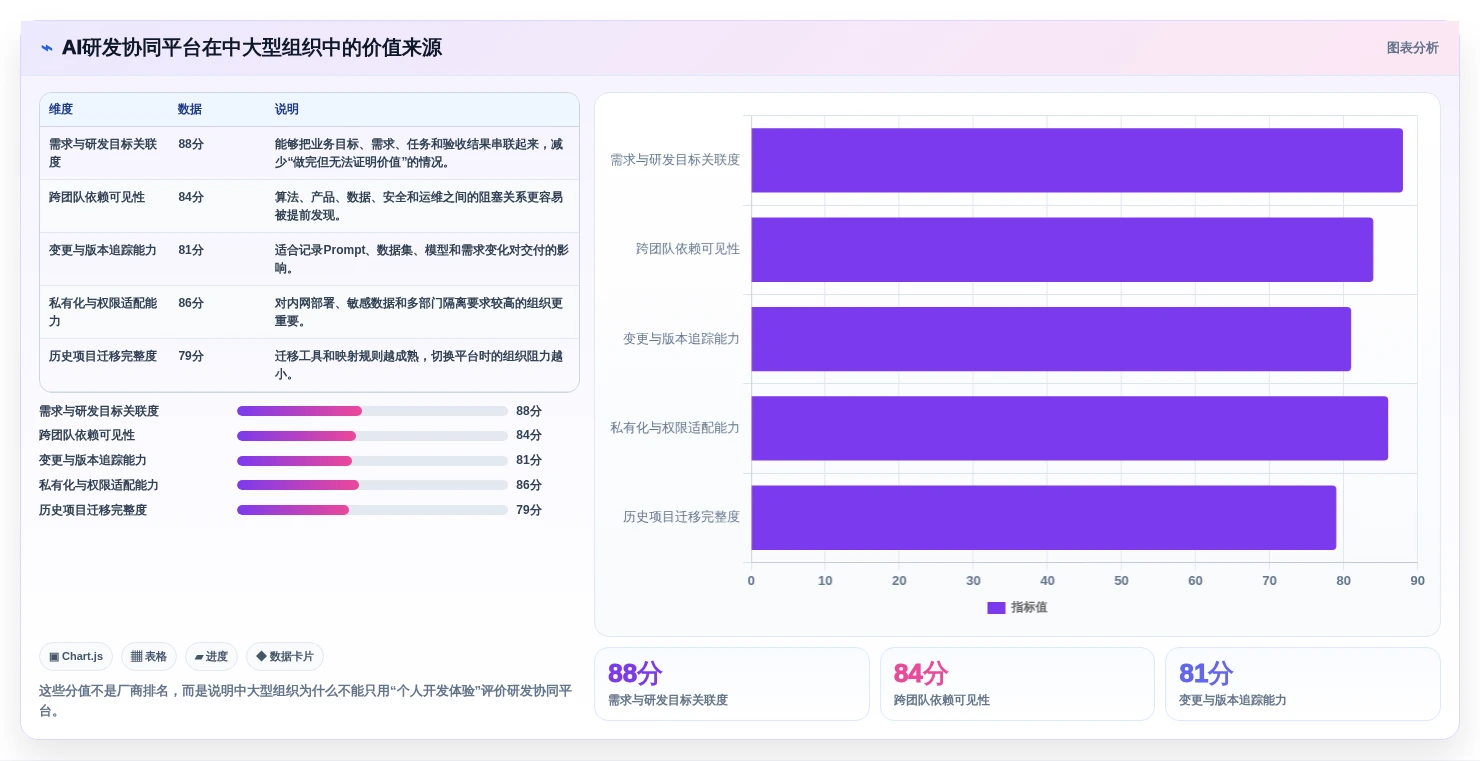Click the chart bar for 私有化与权限适配能力
The width and height of the screenshot is (1480, 761).
click(x=1070, y=428)
